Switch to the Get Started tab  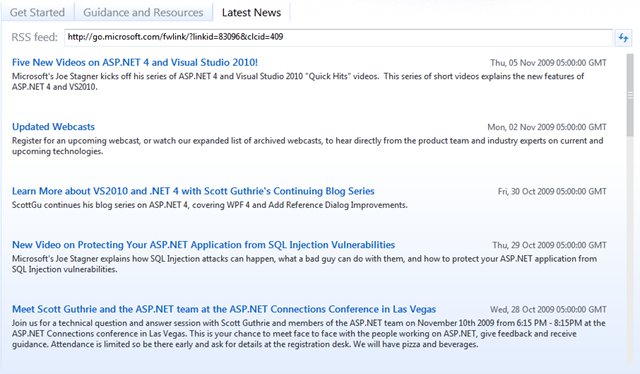(x=37, y=12)
